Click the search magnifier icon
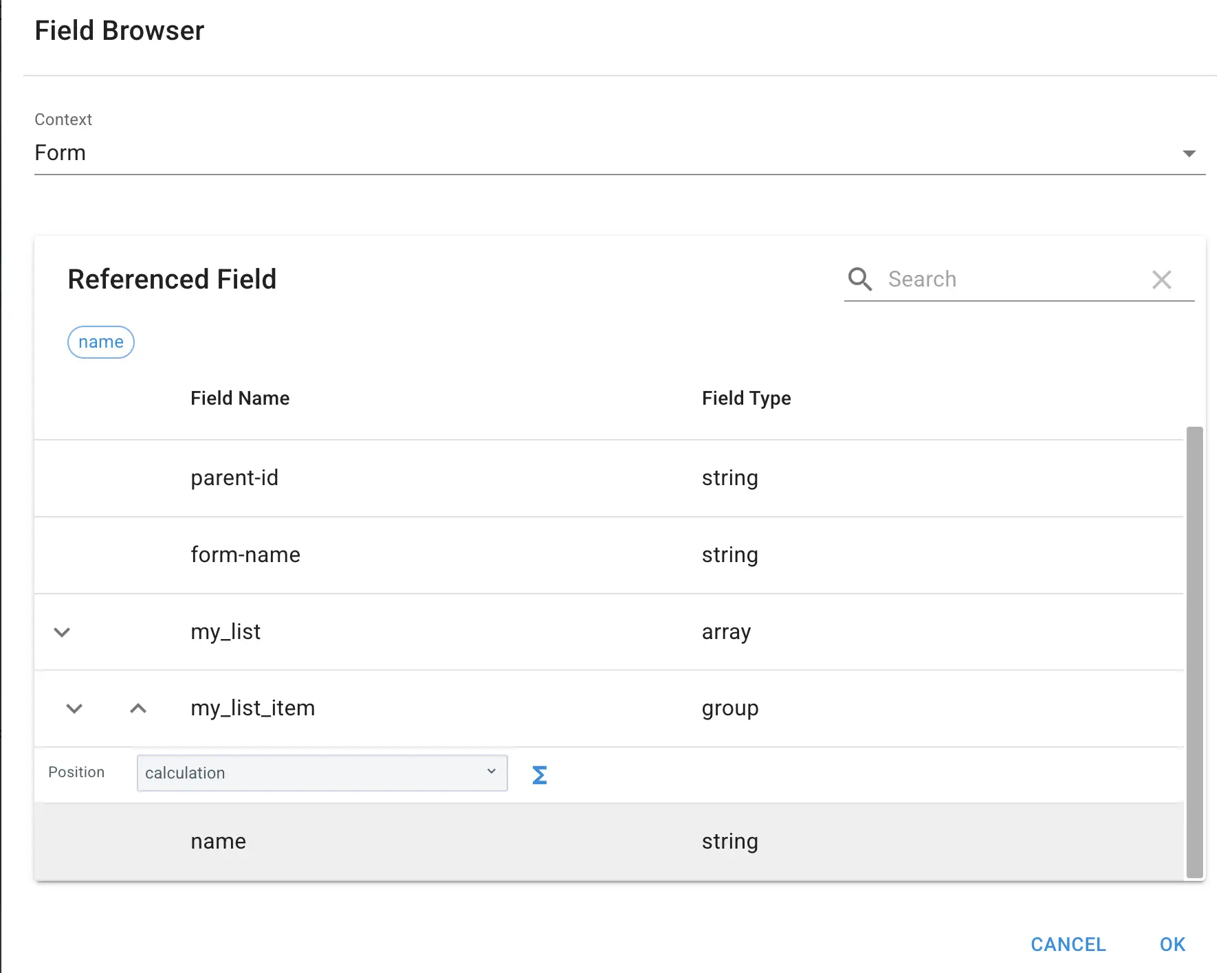Viewport: 1232px width, 973px height. (860, 279)
